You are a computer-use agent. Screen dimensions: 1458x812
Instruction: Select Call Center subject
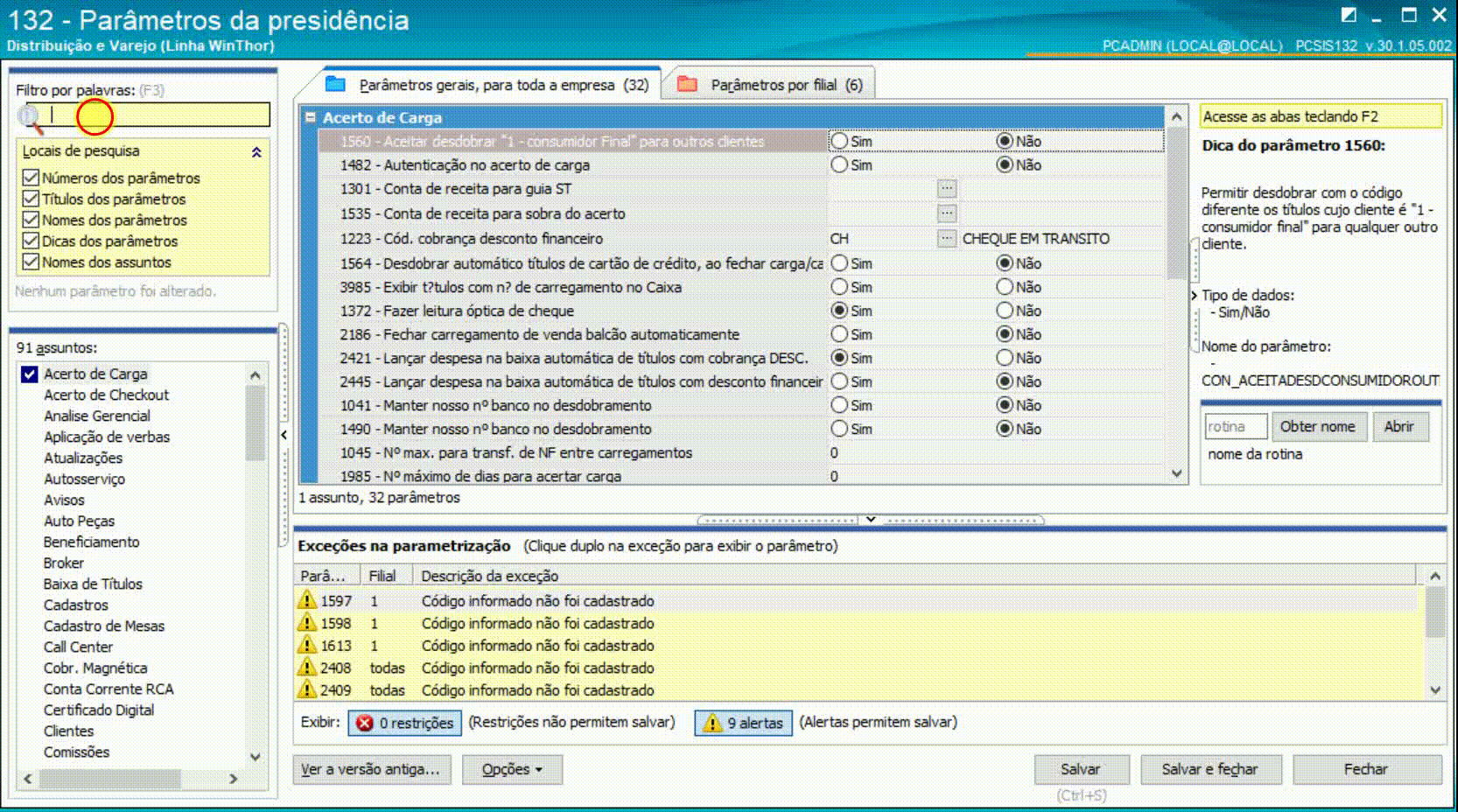coord(79,647)
